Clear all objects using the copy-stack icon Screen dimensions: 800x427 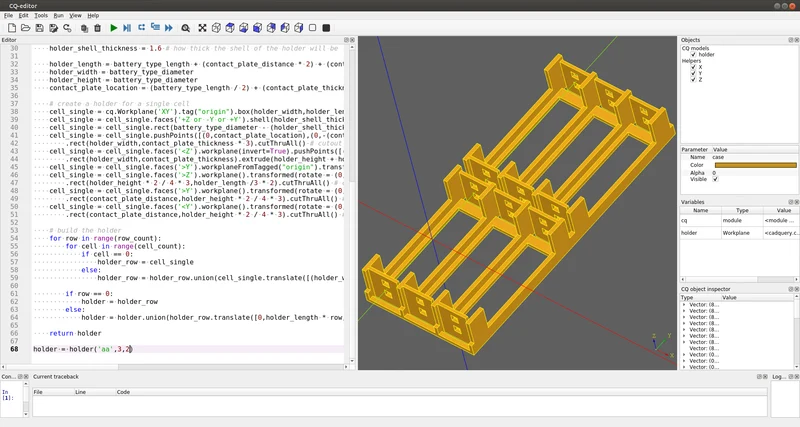tap(84, 28)
